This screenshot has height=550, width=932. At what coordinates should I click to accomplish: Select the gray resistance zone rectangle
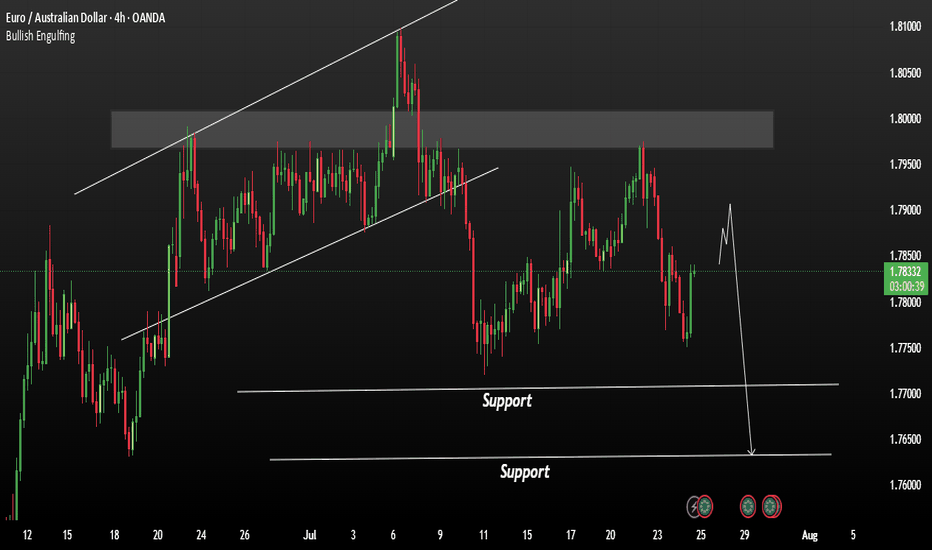(x=442, y=129)
